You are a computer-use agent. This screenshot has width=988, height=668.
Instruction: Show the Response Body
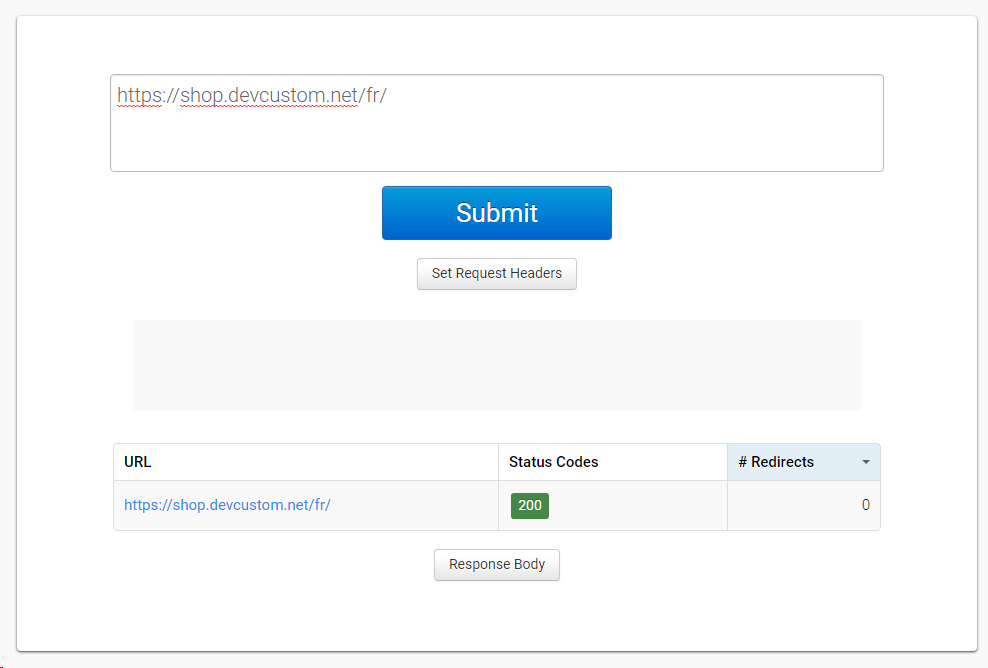(497, 565)
